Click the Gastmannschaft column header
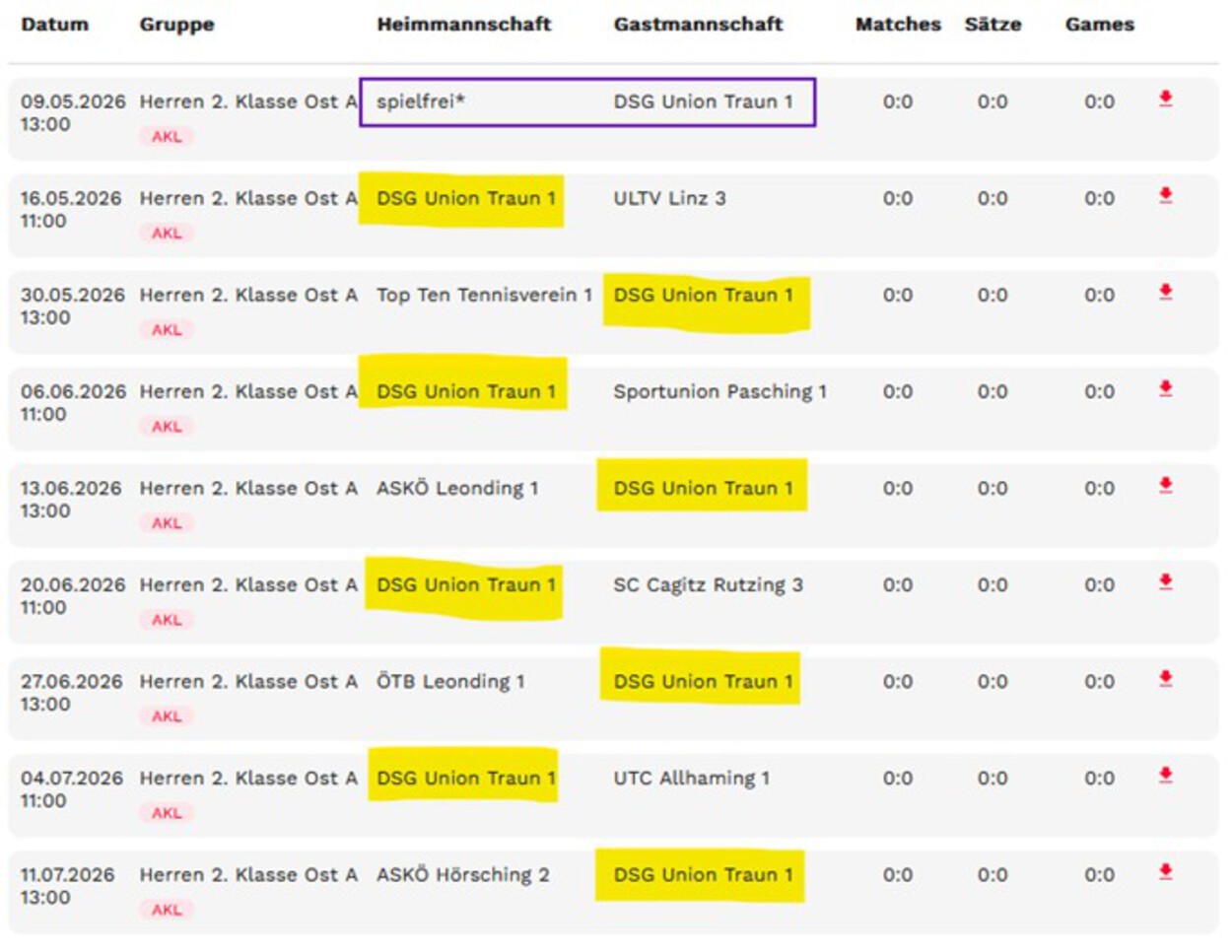This screenshot has height=952, width=1232. click(698, 25)
